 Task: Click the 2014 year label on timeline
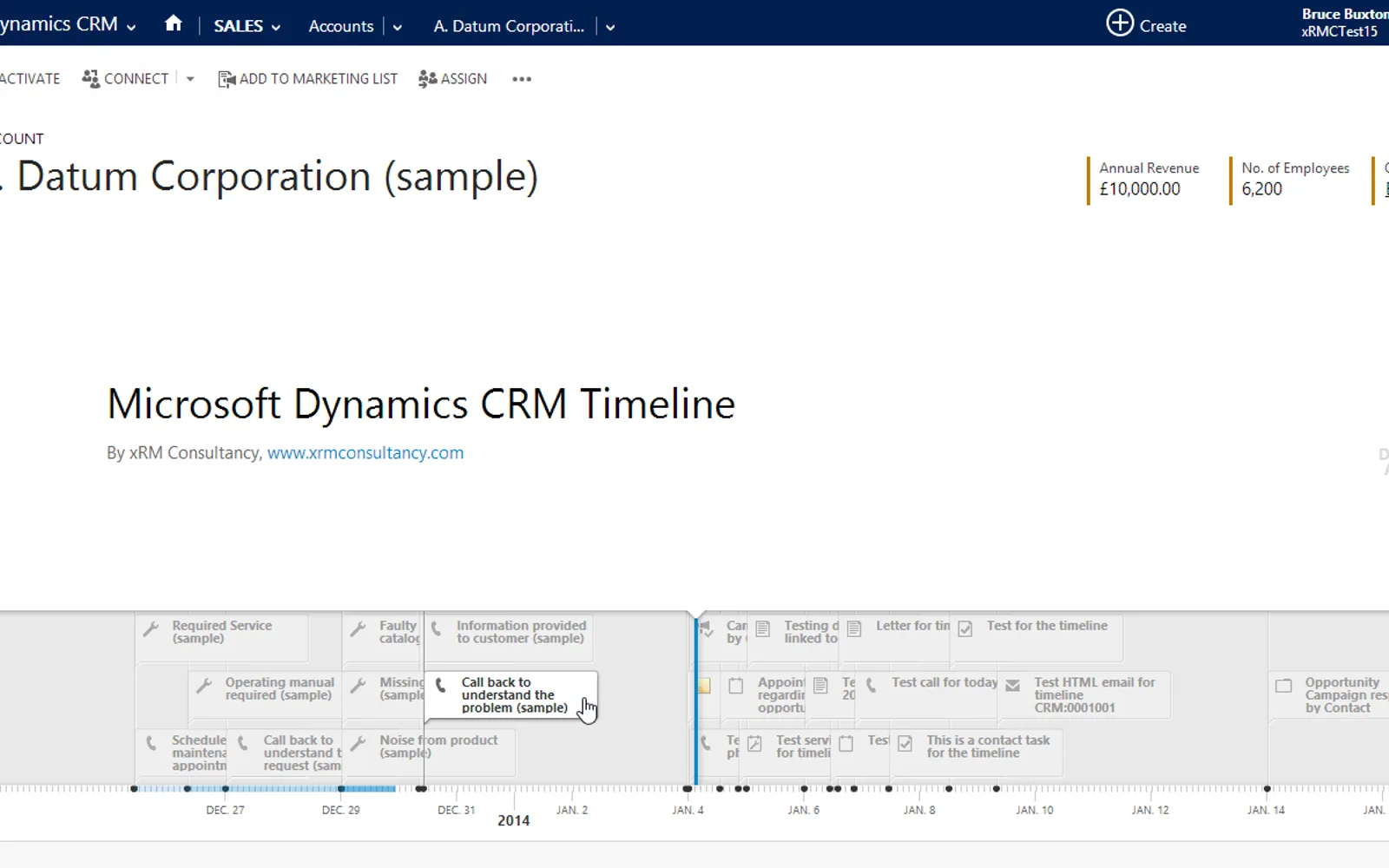(x=513, y=820)
